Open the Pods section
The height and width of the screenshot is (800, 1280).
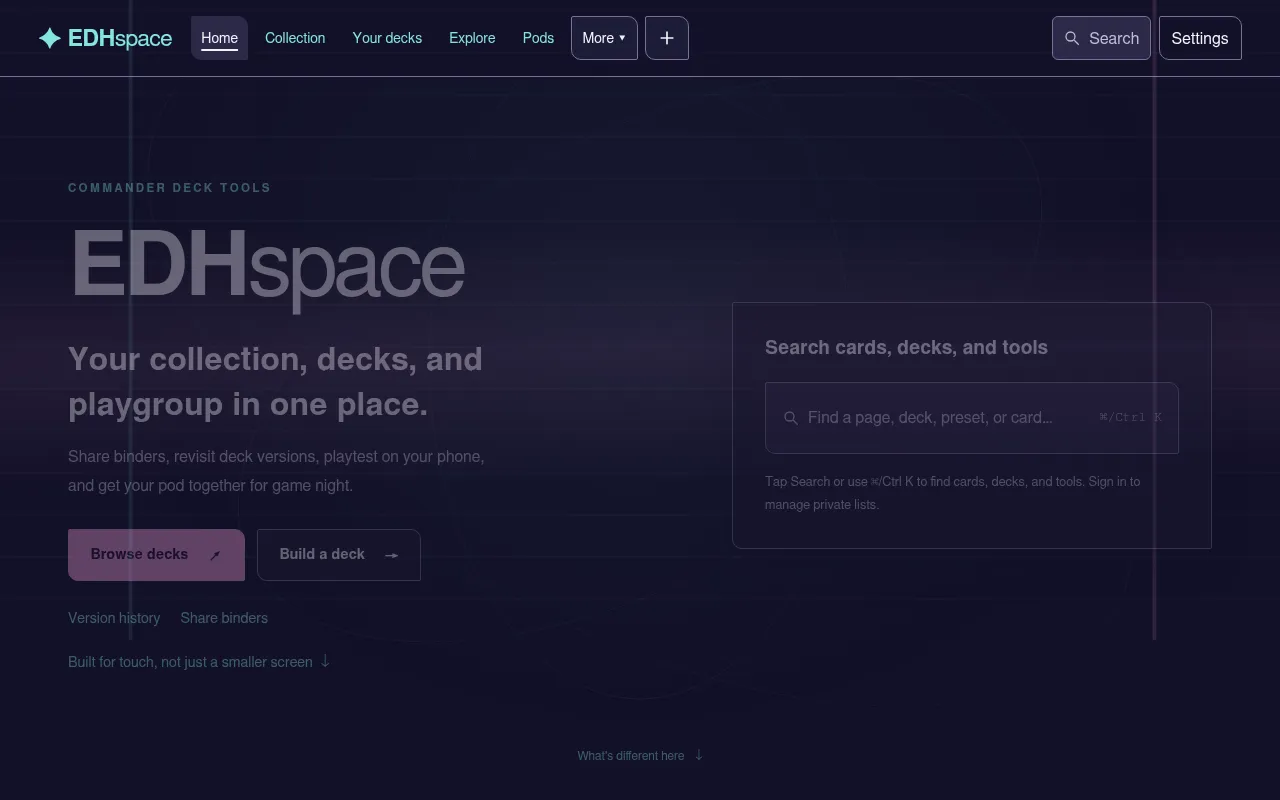538,38
